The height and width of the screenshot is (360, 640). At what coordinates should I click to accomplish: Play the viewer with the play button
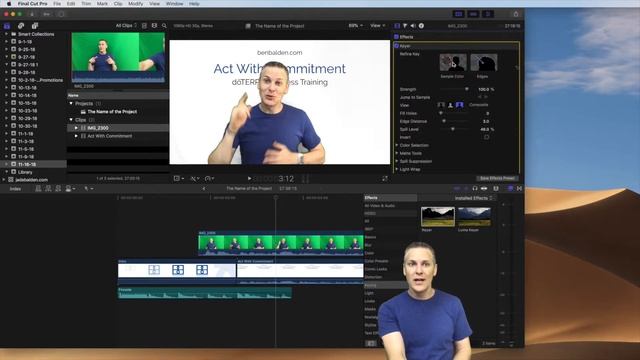(x=249, y=178)
